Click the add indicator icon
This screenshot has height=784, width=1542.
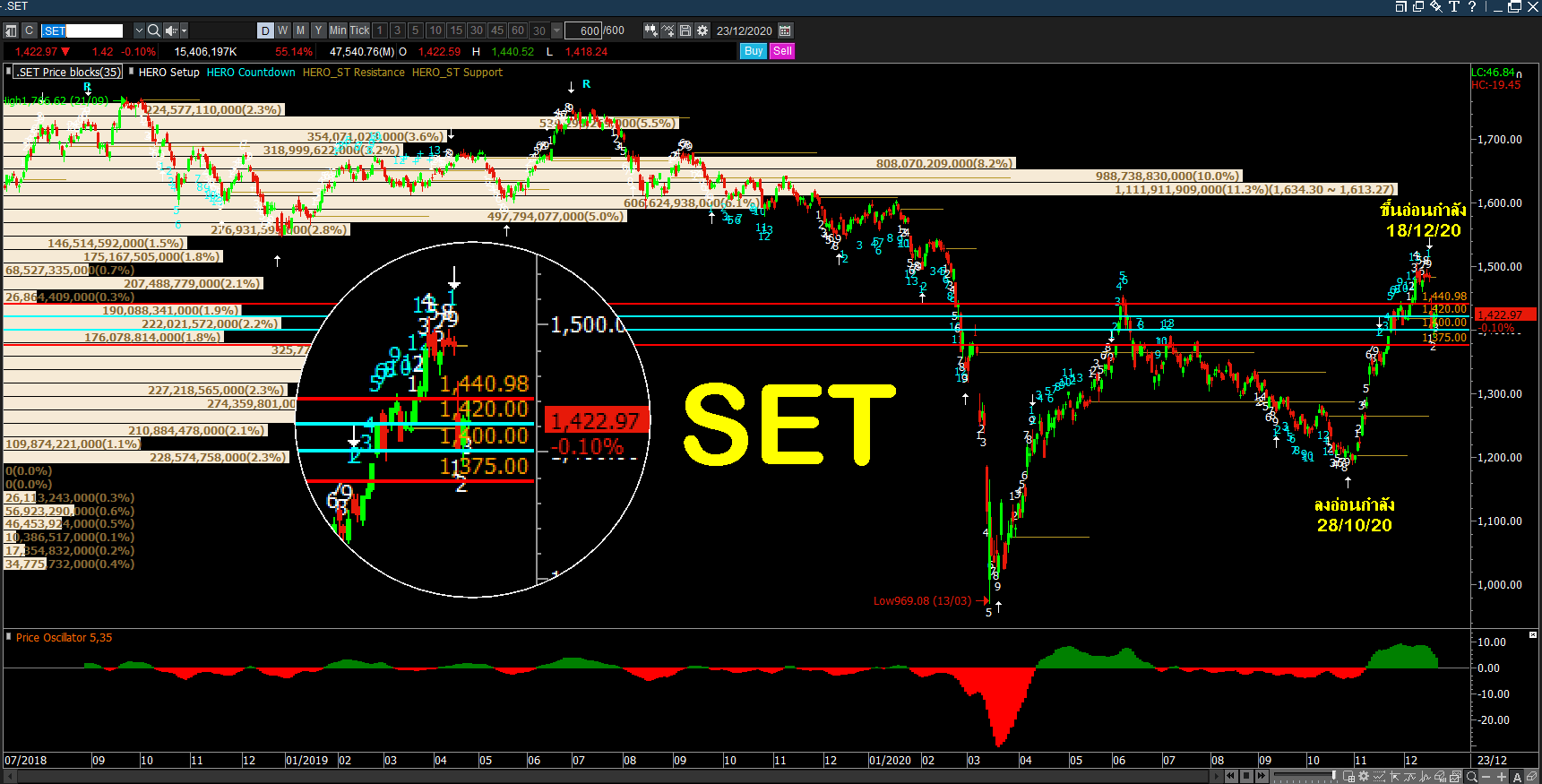click(668, 30)
